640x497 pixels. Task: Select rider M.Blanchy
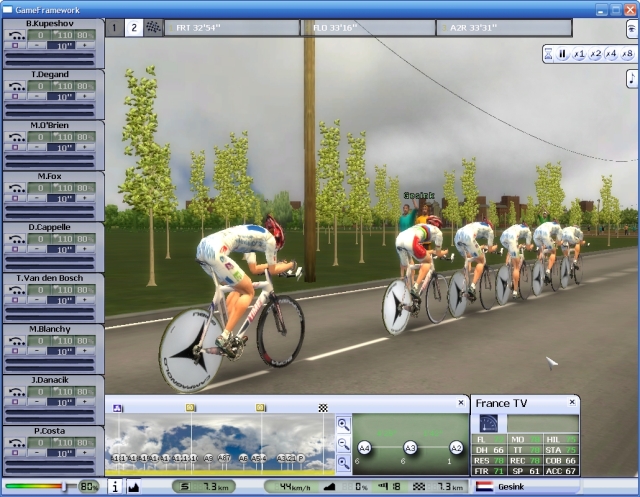52,329
